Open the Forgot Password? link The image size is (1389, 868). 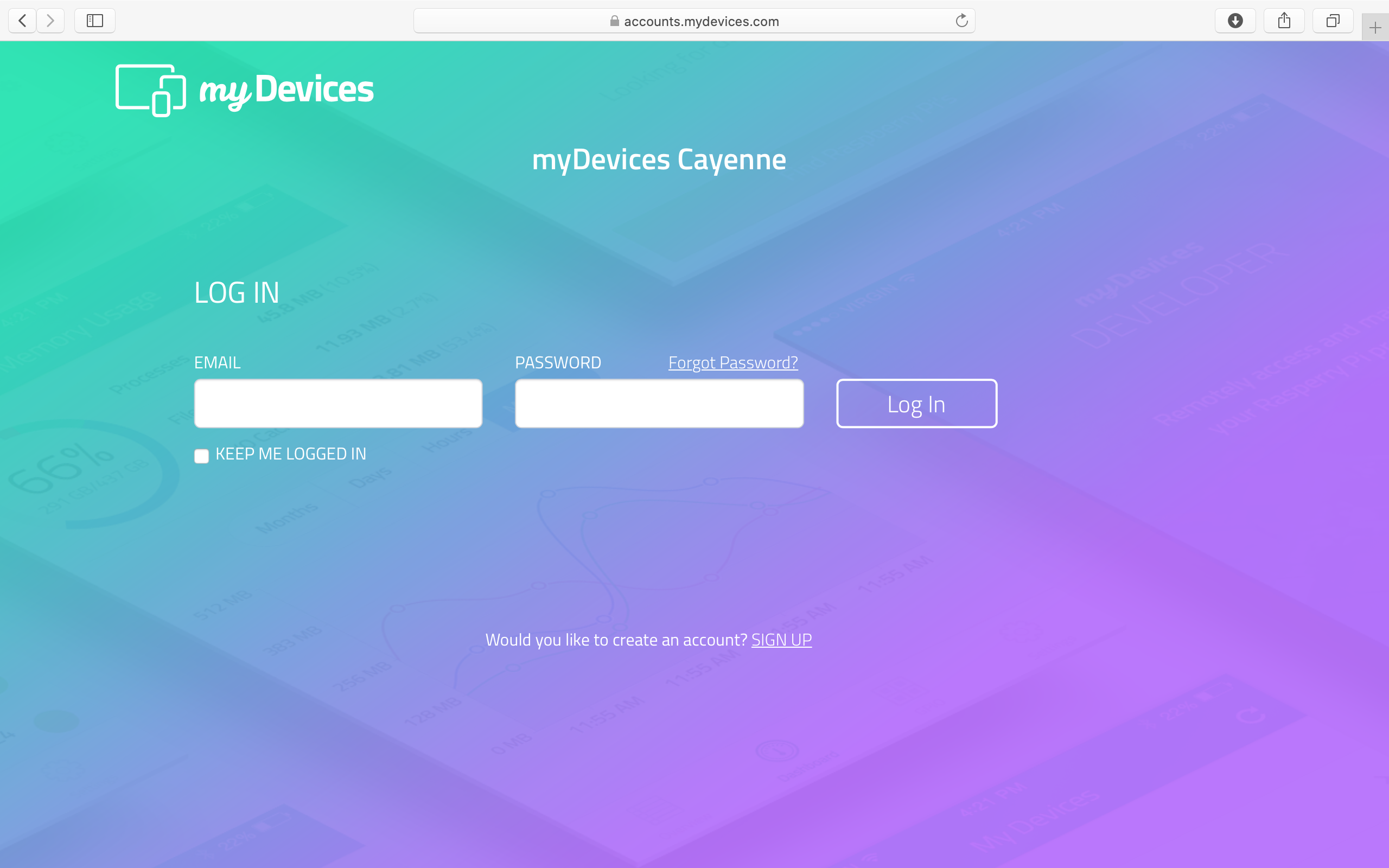tap(733, 363)
